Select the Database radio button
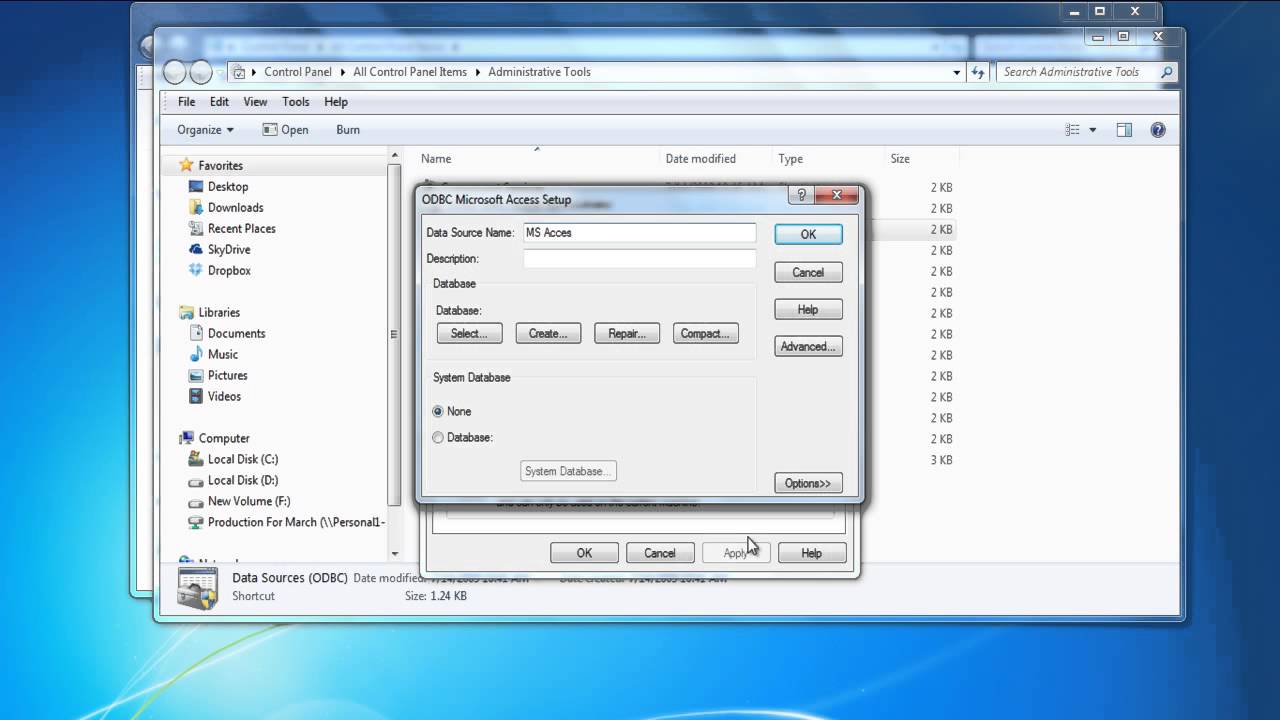The width and height of the screenshot is (1280, 720). (x=438, y=438)
